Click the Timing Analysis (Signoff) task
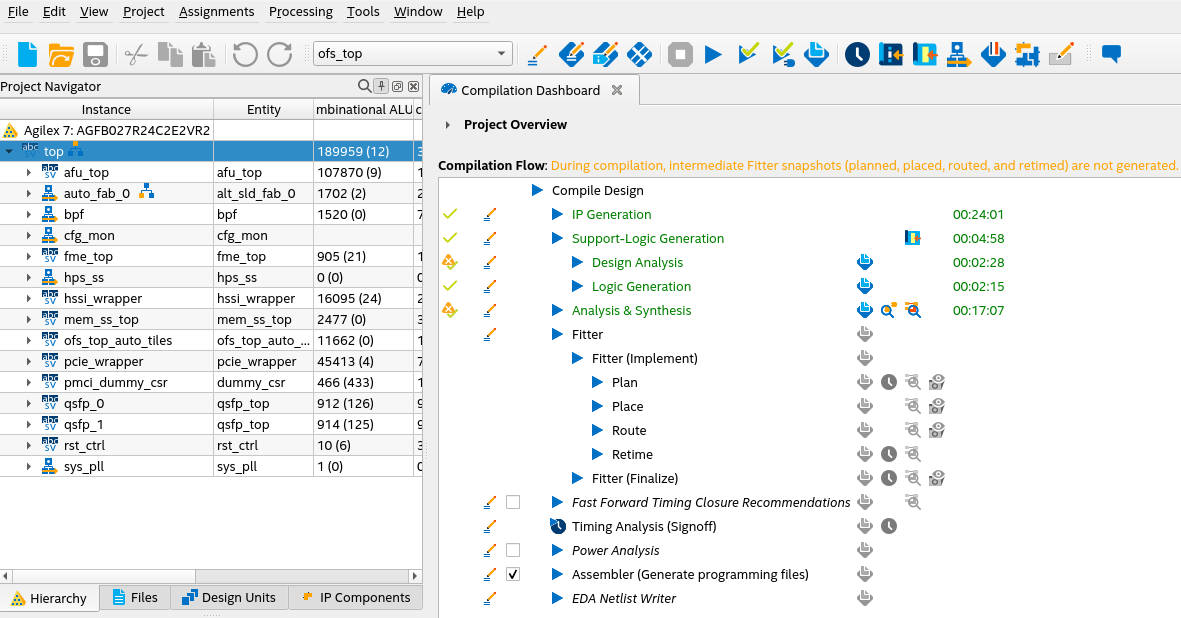Viewport: 1181px width, 618px height. click(643, 527)
